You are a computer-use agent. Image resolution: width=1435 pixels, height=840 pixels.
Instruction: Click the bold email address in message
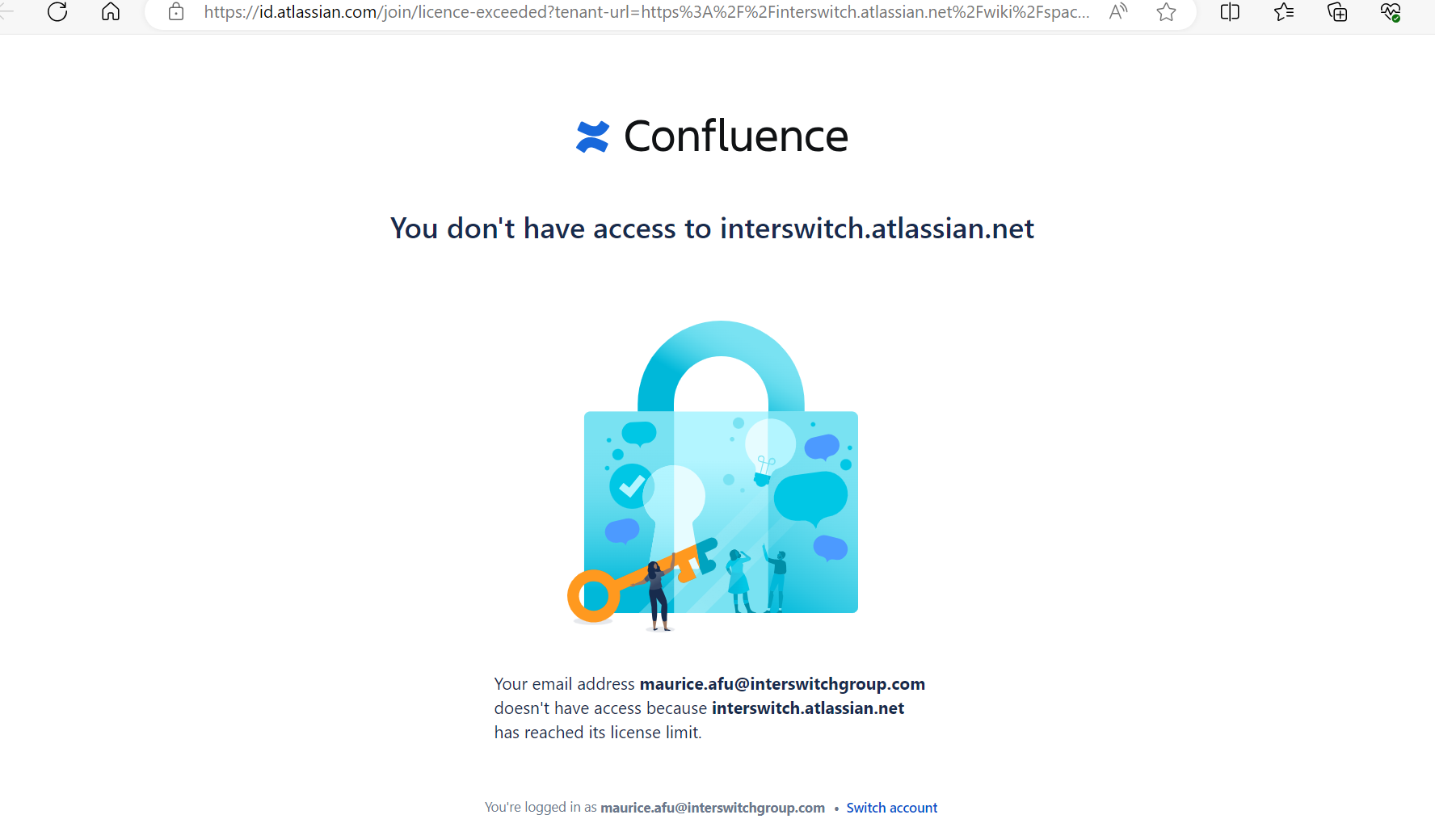pos(782,684)
